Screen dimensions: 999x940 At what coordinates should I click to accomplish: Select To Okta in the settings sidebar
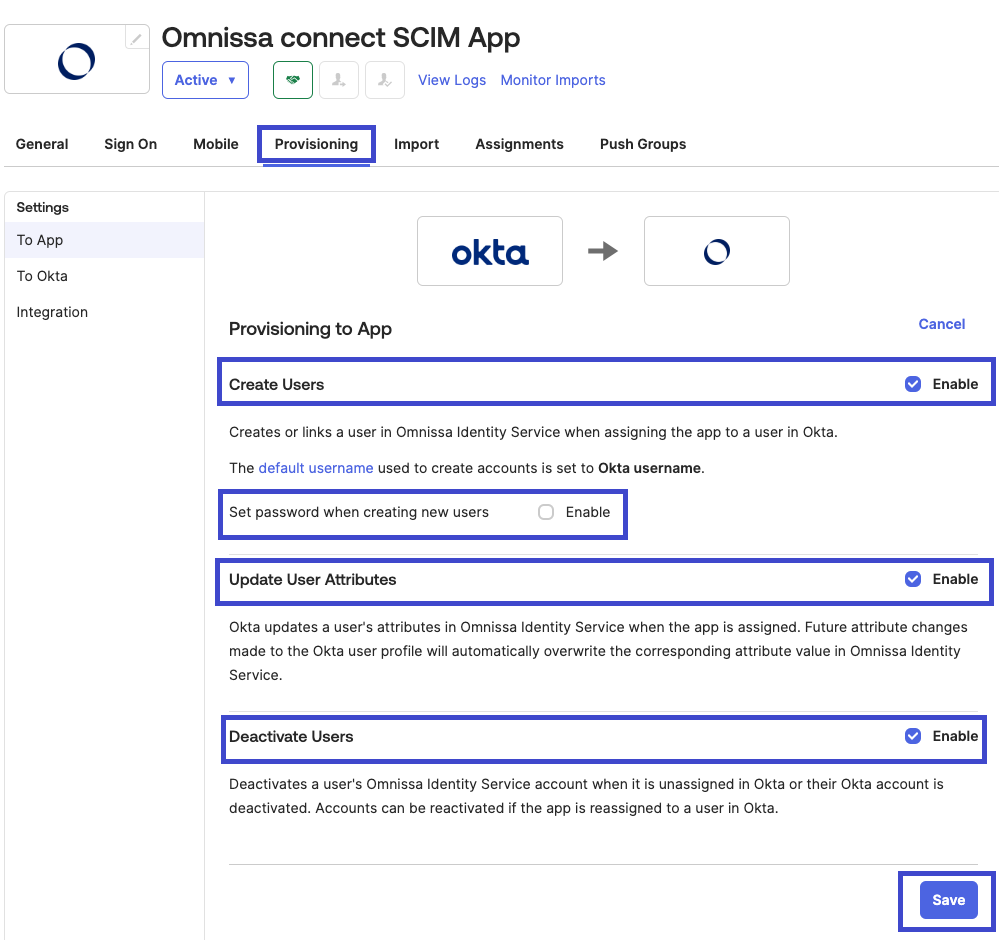tap(104, 276)
